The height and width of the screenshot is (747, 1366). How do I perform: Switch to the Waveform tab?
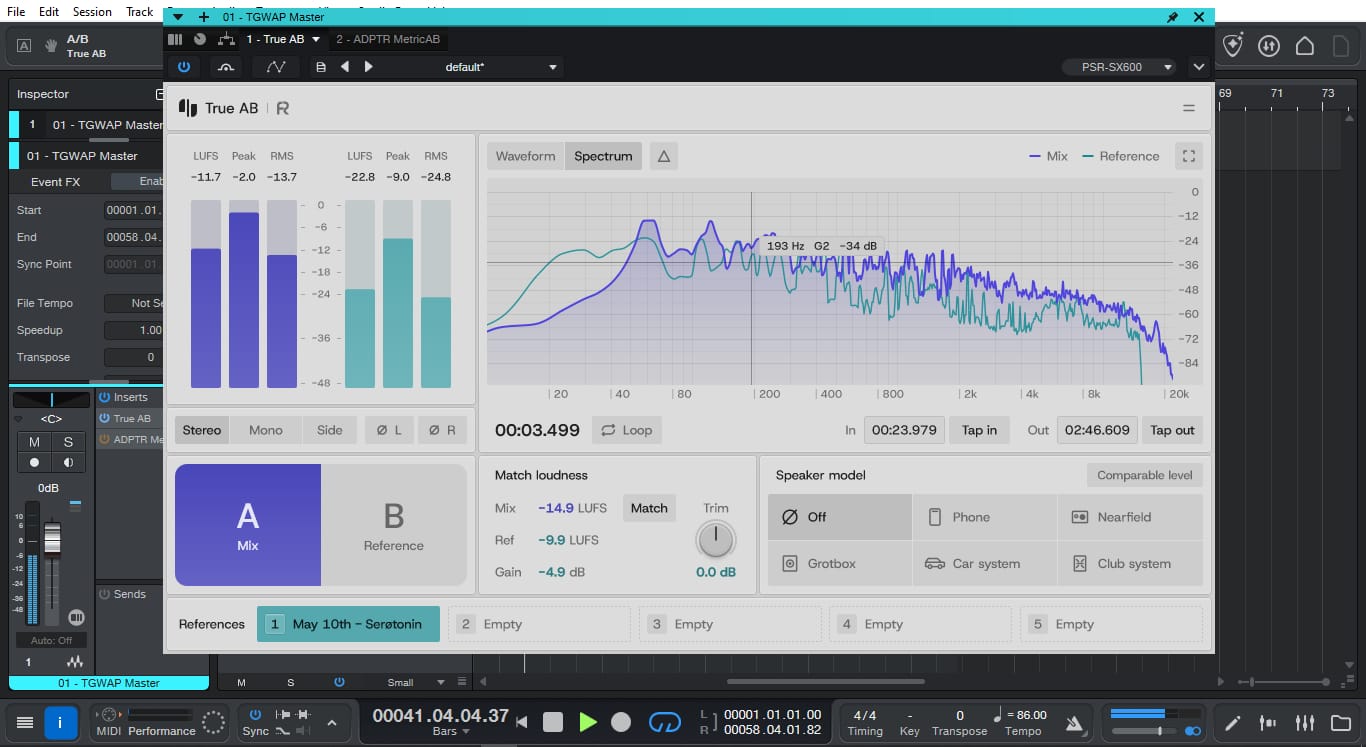tap(525, 156)
